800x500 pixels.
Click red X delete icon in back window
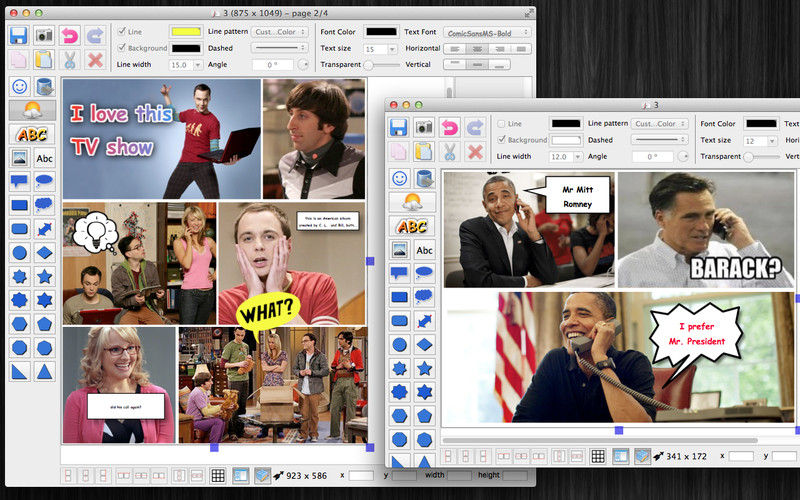click(95, 60)
